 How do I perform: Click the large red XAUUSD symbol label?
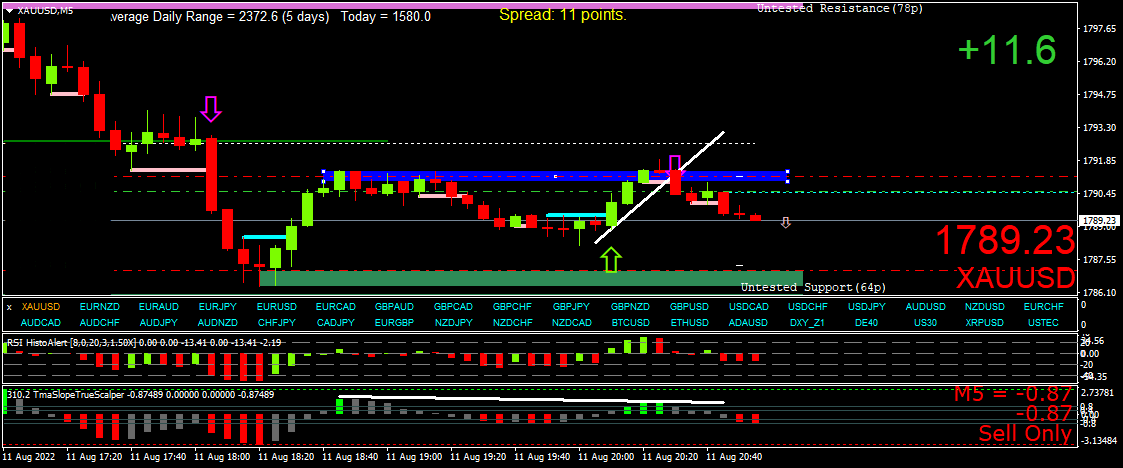[1016, 277]
